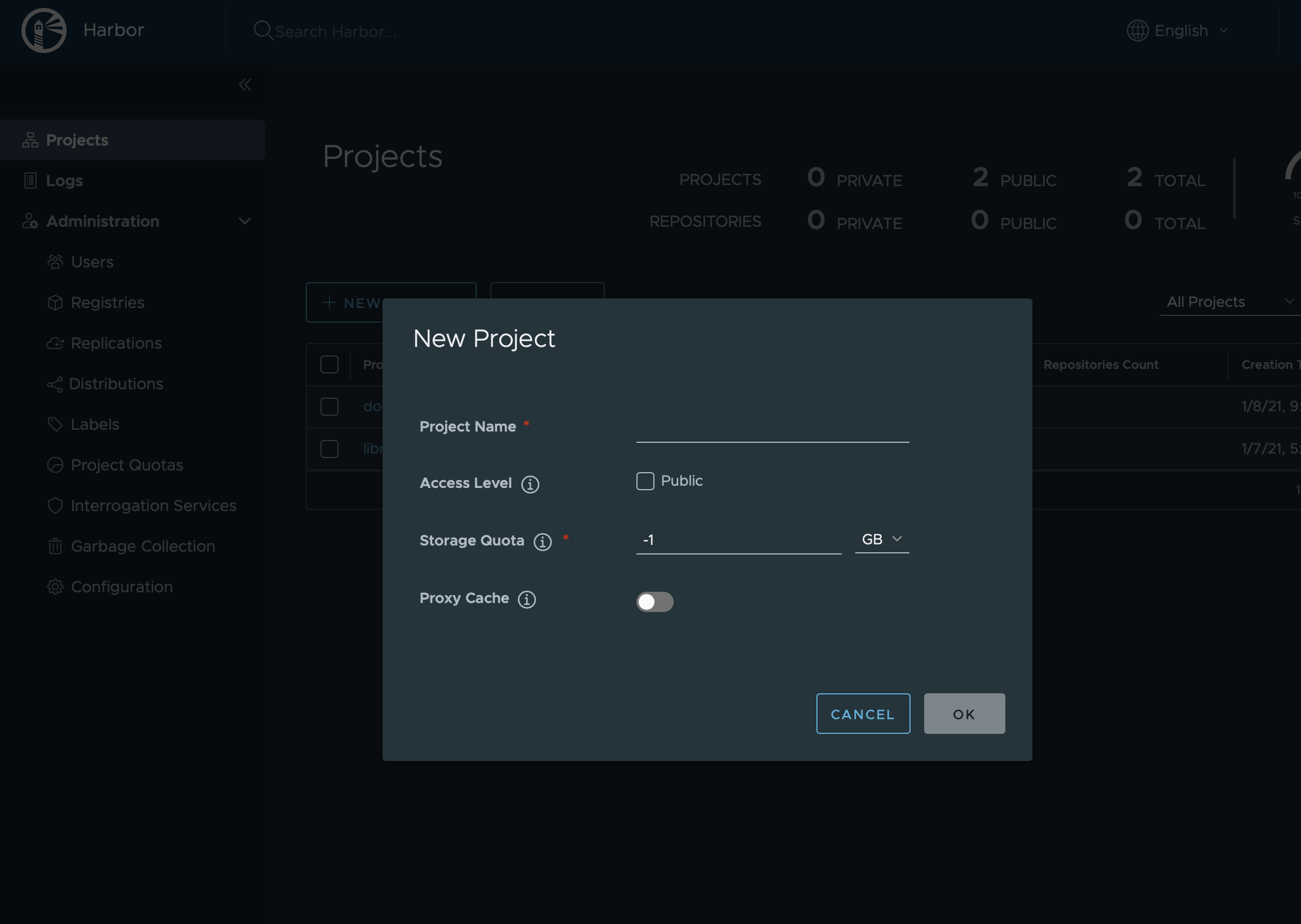Show Access Level info tooltip icon
The height and width of the screenshot is (924, 1301).
pyautogui.click(x=530, y=484)
